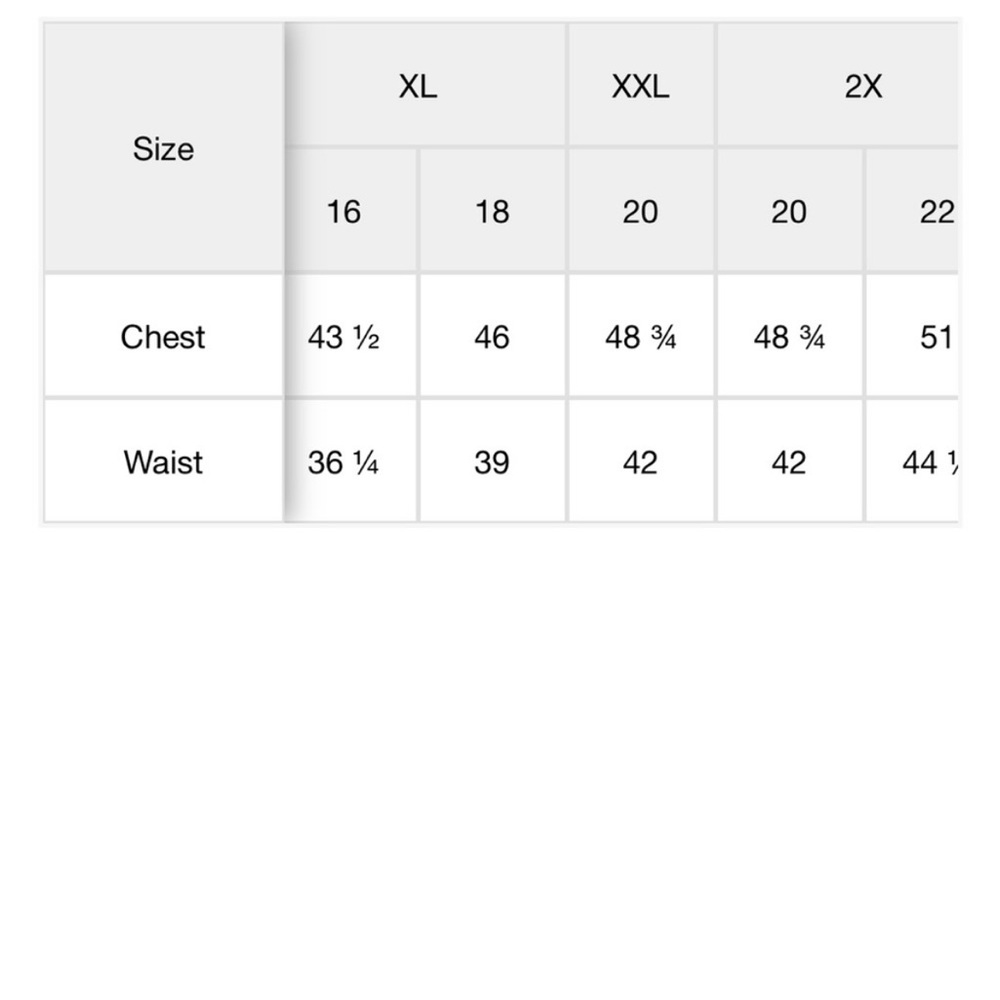Click chest 48 ¾ in XXL column

[640, 337]
